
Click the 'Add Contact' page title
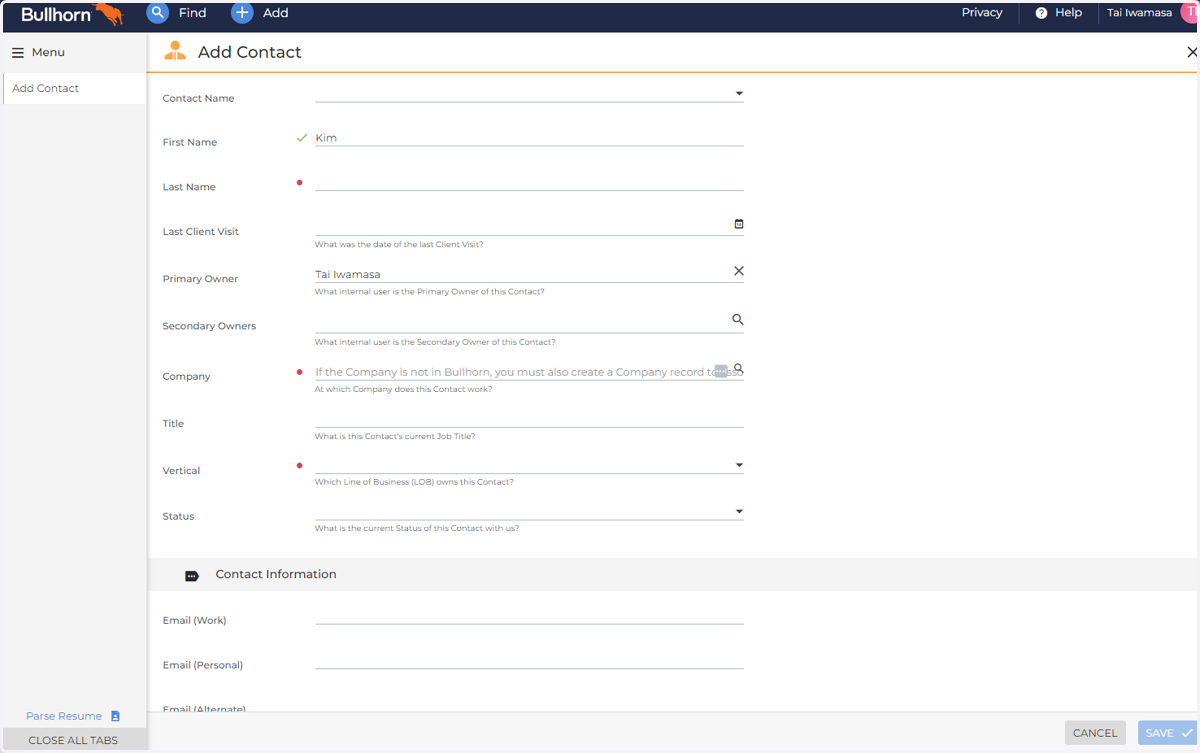[x=250, y=52]
